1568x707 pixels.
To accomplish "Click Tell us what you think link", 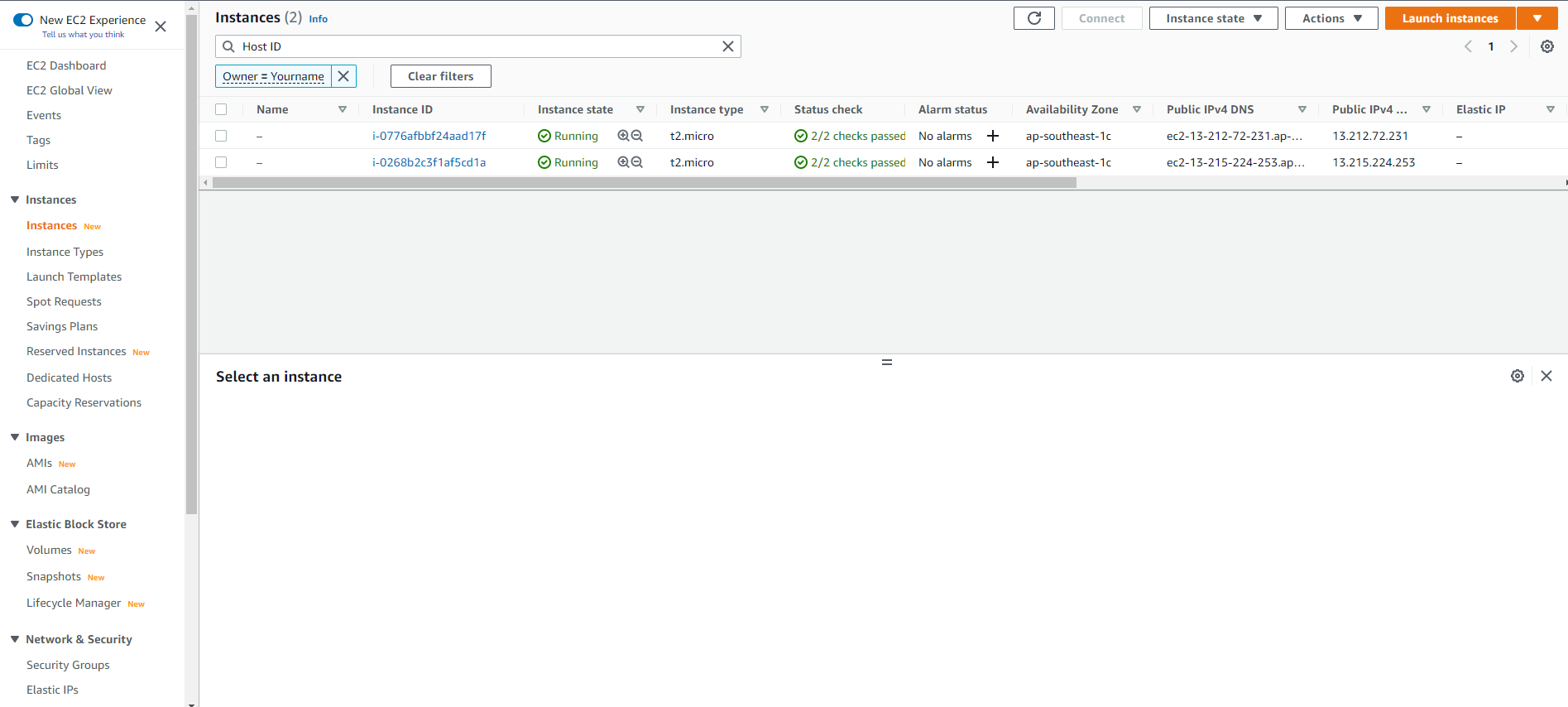I will pos(83,35).
